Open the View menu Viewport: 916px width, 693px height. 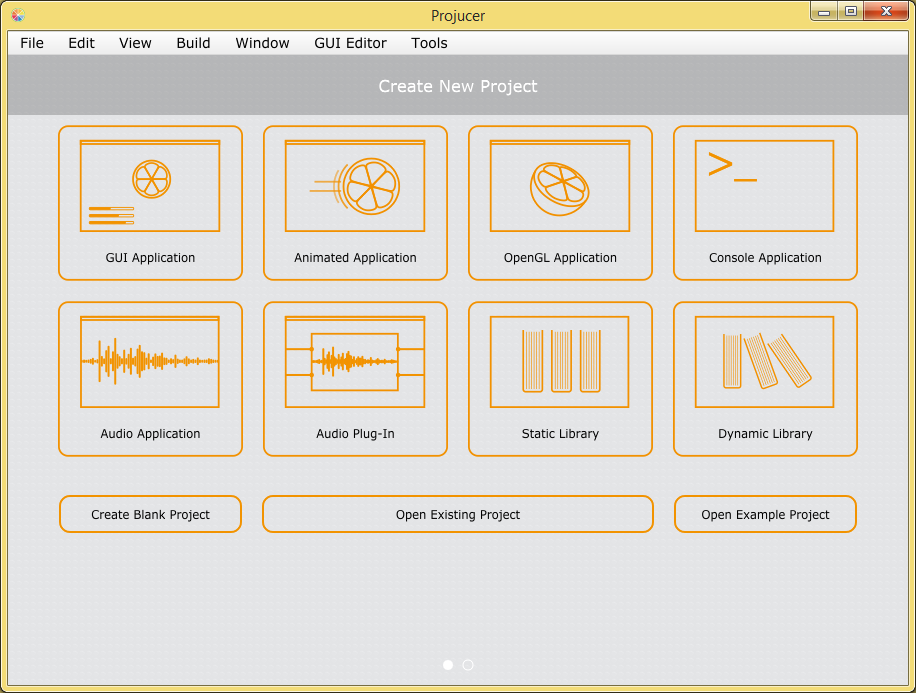tap(135, 43)
